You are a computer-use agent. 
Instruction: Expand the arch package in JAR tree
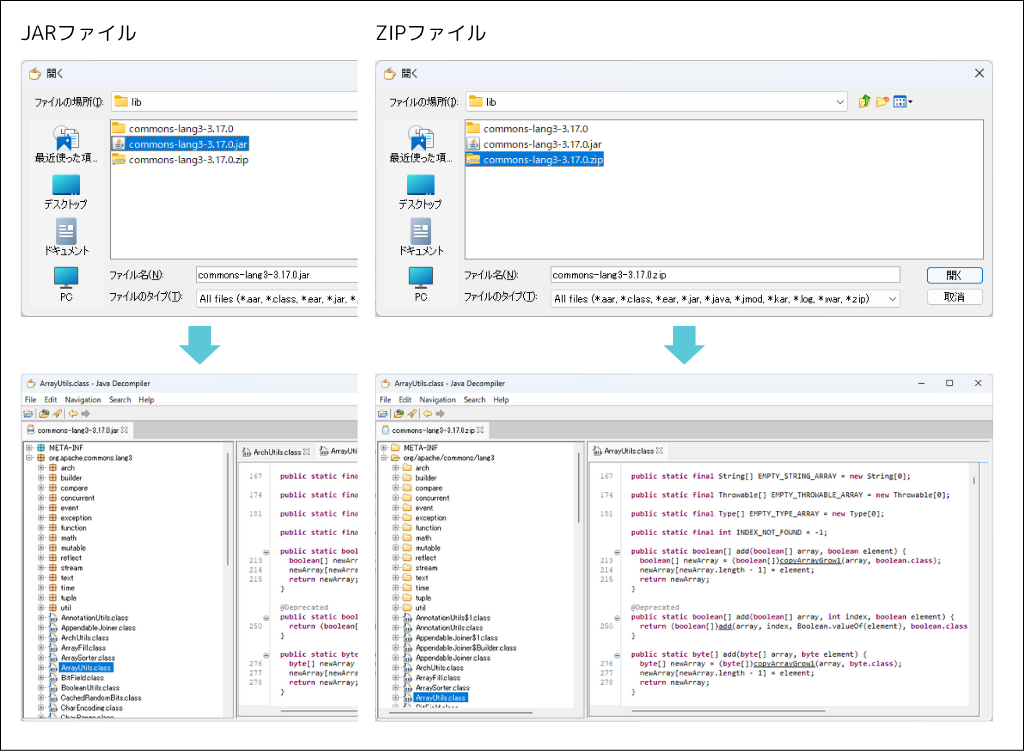click(x=41, y=467)
